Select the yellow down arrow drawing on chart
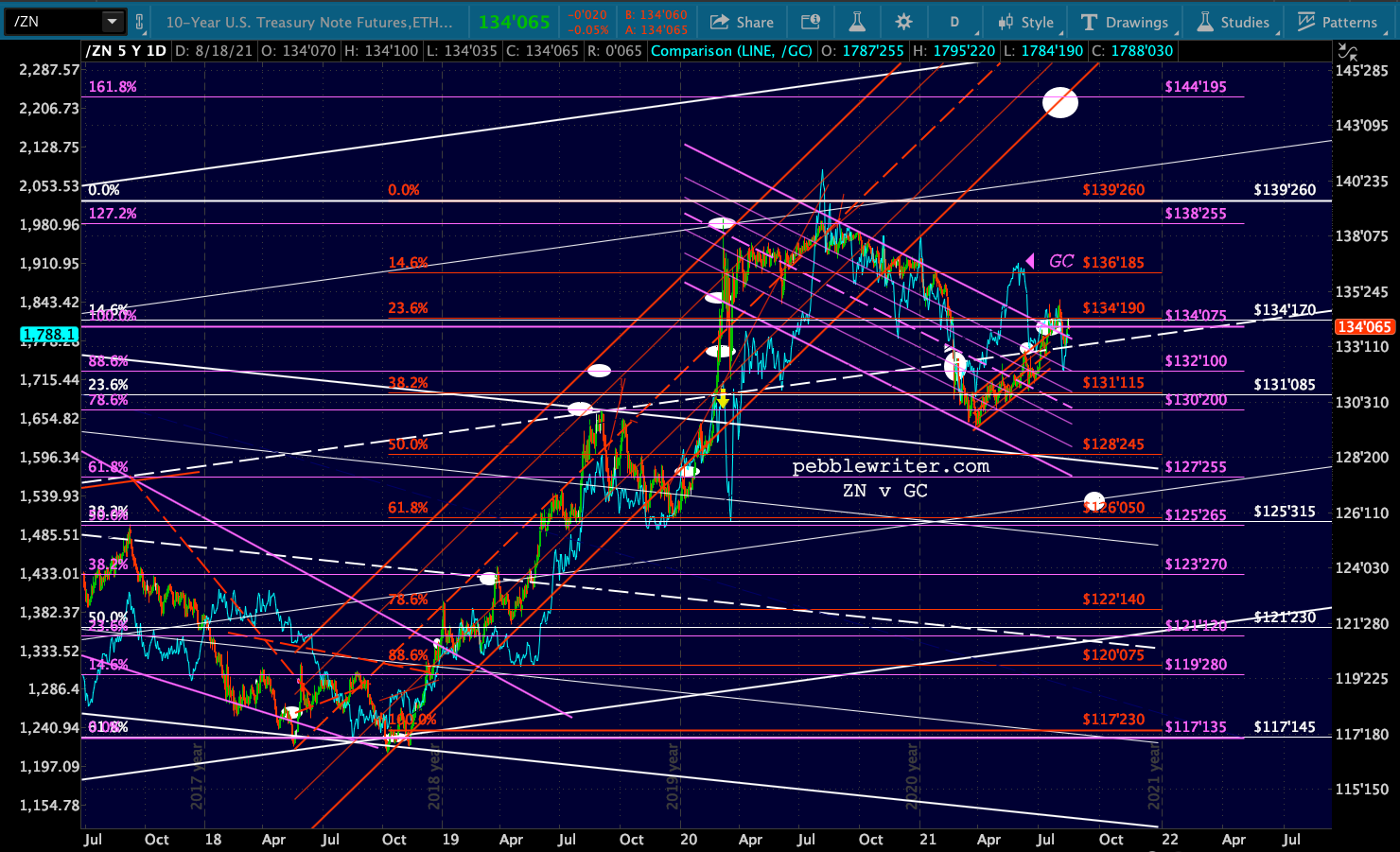 click(x=724, y=399)
